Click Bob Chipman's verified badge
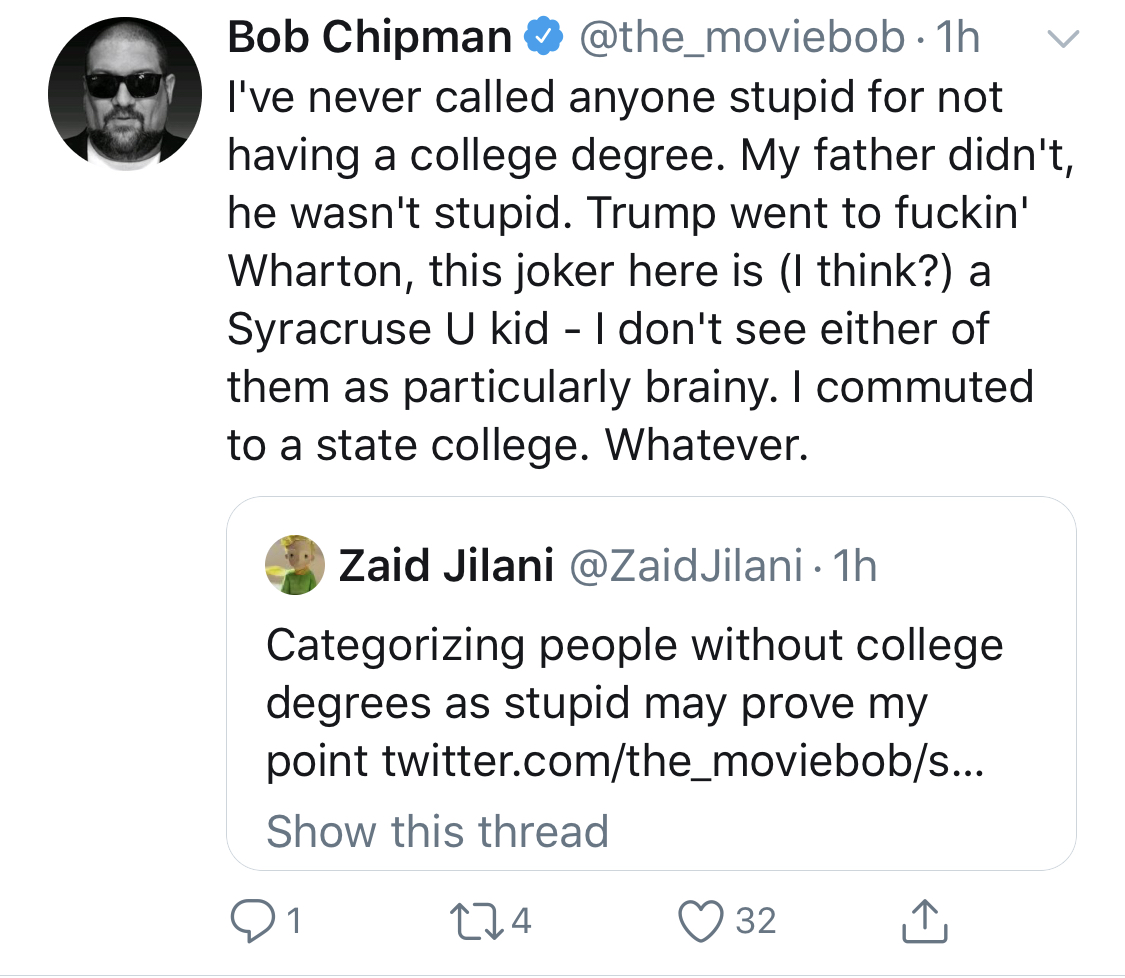 click(544, 37)
